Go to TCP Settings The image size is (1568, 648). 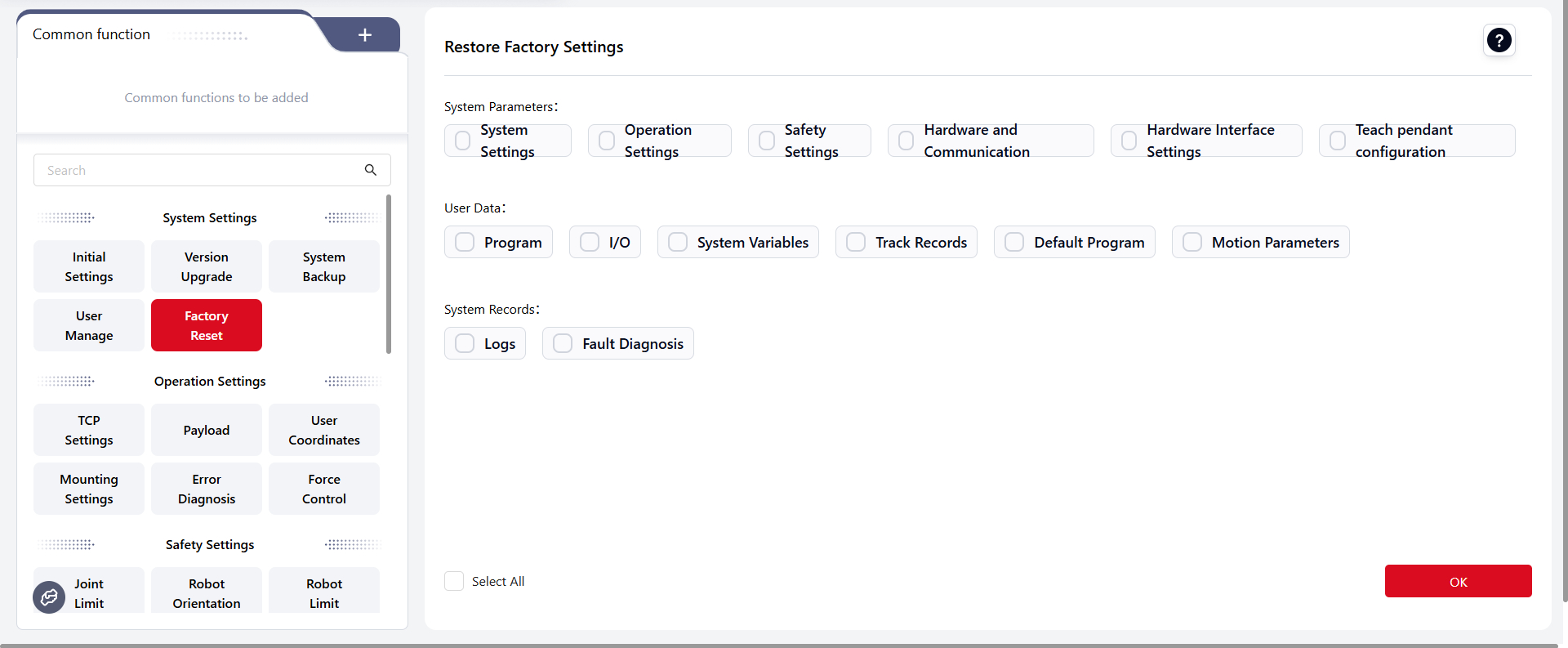click(x=89, y=430)
